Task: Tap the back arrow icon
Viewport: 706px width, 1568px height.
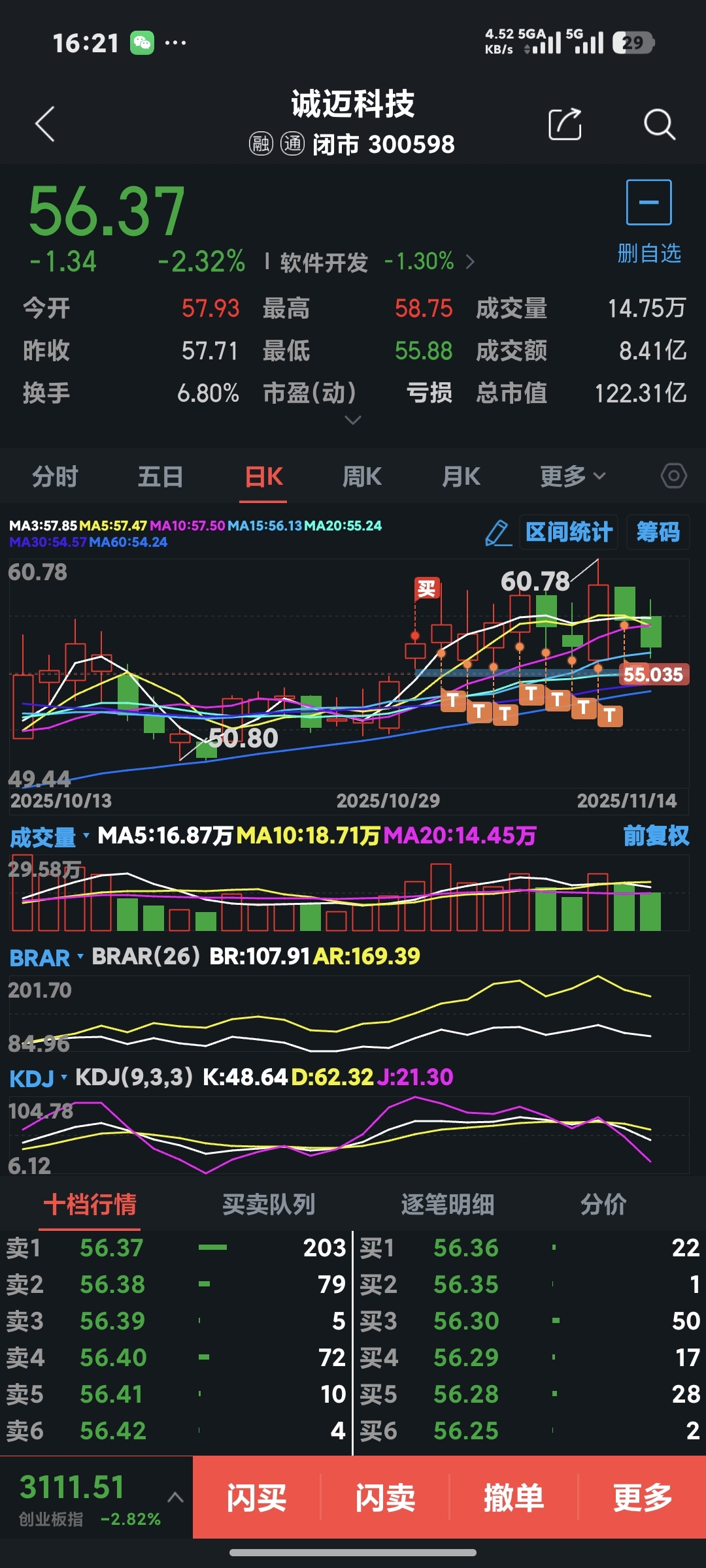Action: [x=44, y=123]
